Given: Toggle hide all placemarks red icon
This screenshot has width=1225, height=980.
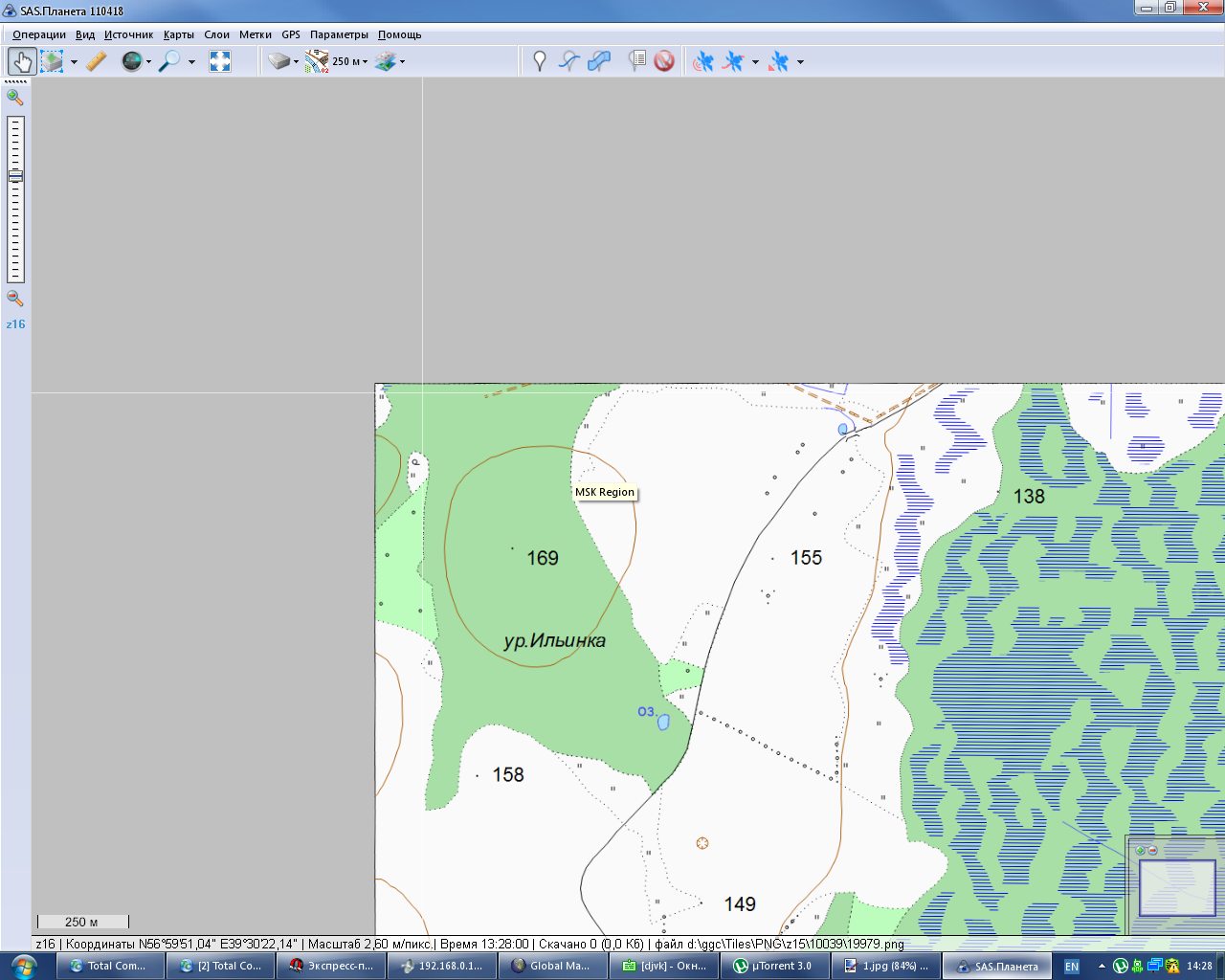Looking at the screenshot, I should pyautogui.click(x=664, y=62).
